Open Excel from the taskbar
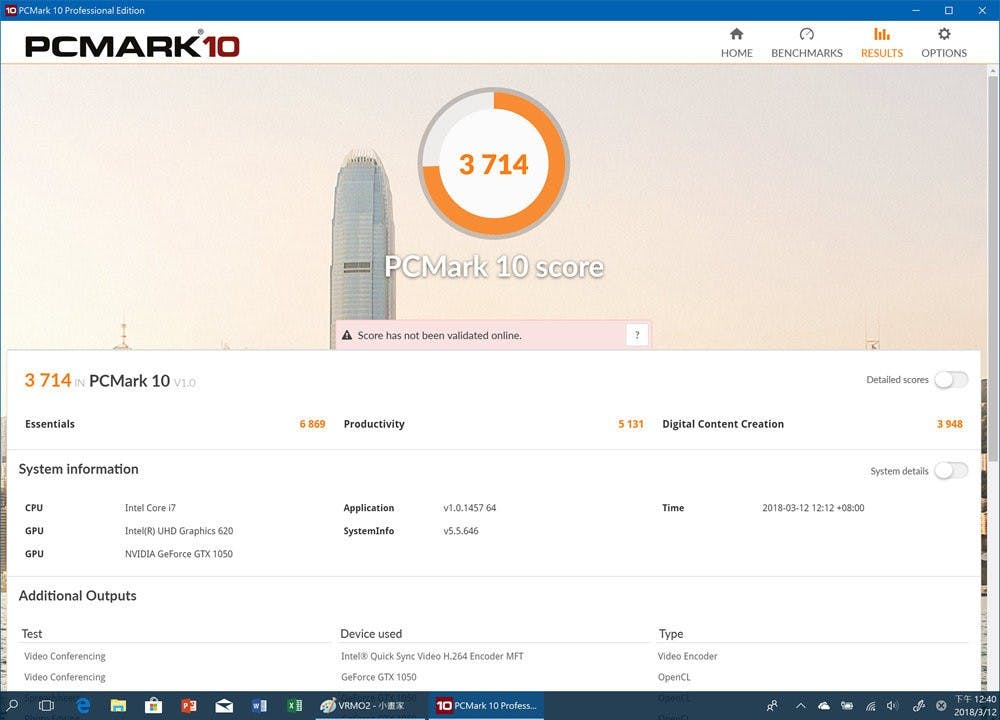 click(x=295, y=705)
